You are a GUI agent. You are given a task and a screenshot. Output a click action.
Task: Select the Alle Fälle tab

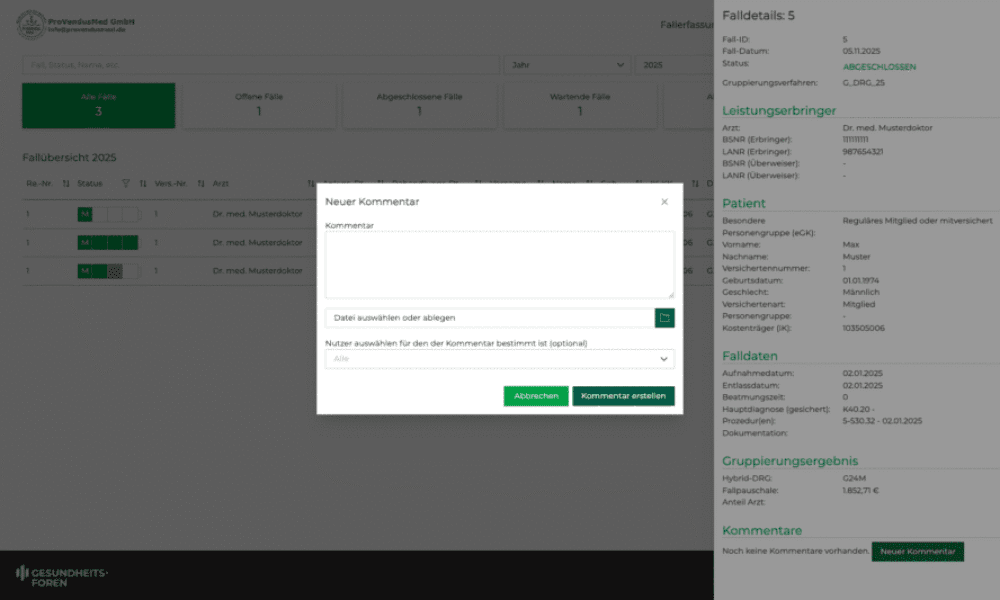[x=98, y=105]
